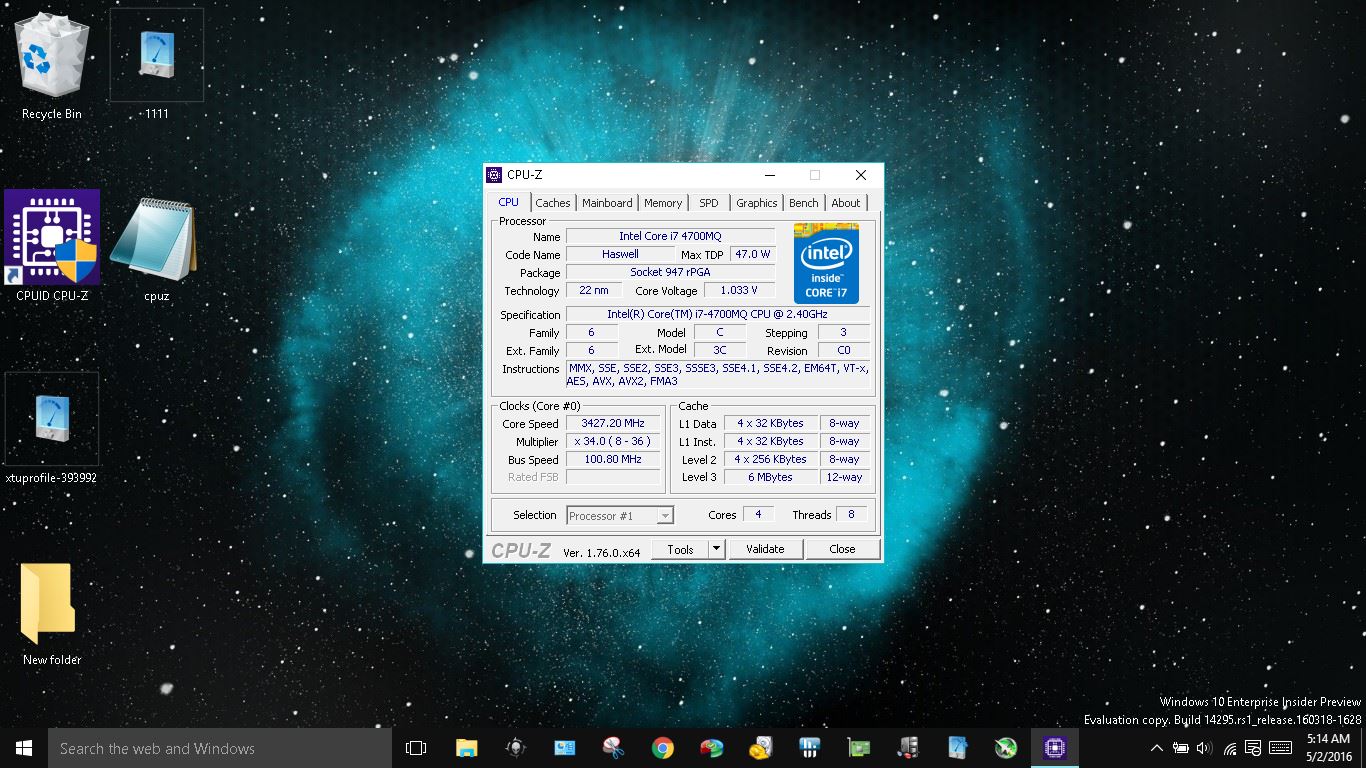
Task: Click the battery power tray icon
Action: pyautogui.click(x=1181, y=748)
